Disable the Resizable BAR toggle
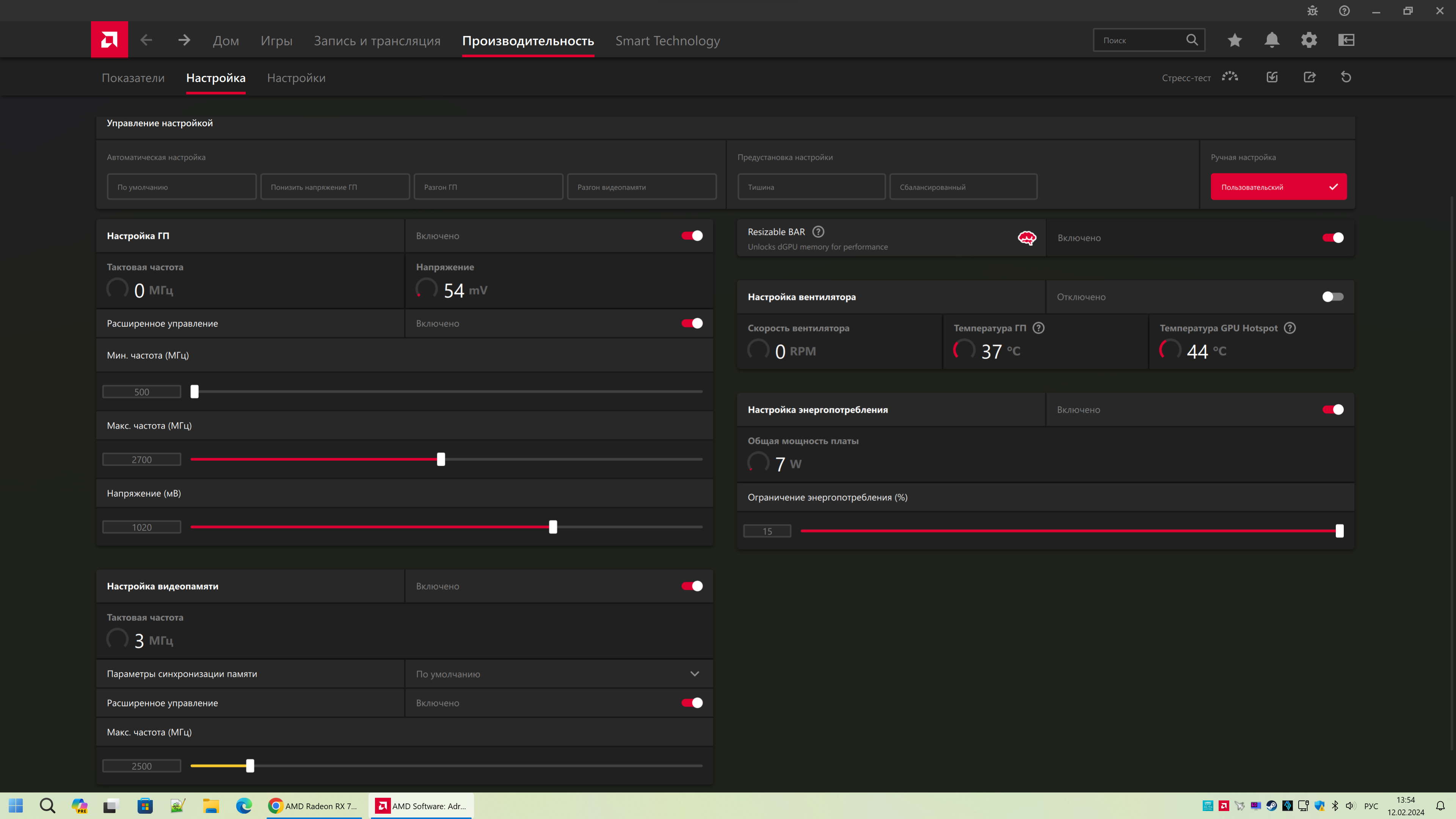 click(x=1332, y=238)
